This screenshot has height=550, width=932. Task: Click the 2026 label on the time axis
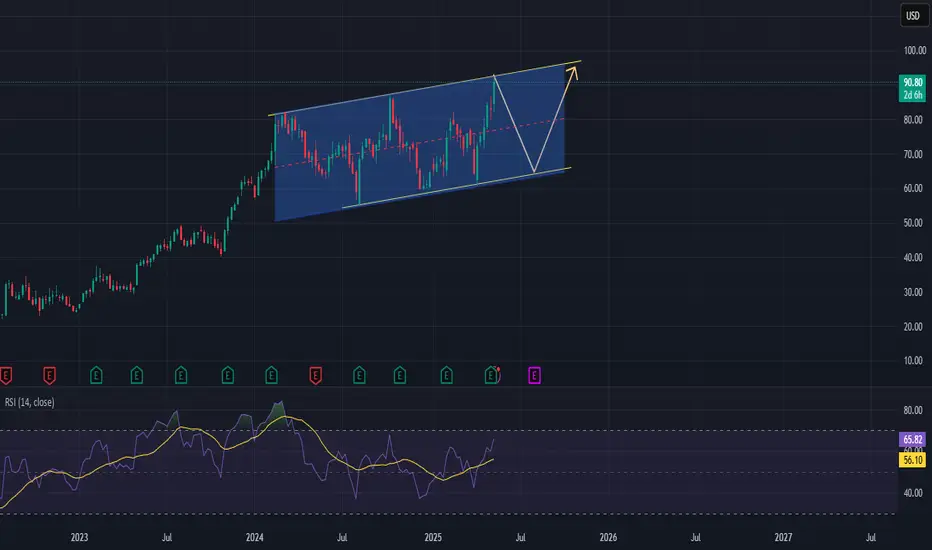click(608, 537)
